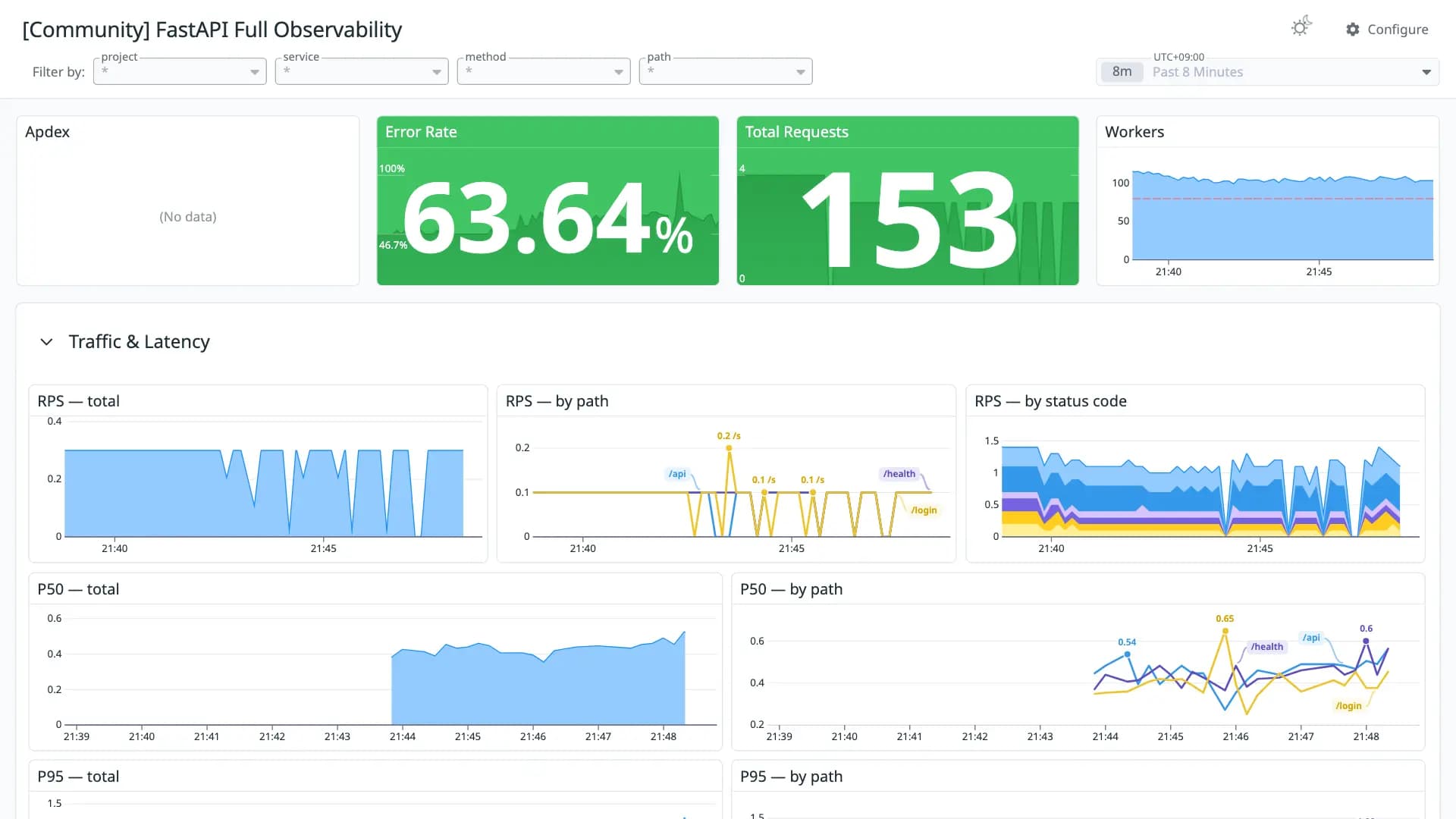1456x819 pixels.
Task: Click the 100% label in Error Rate
Action: click(x=392, y=168)
